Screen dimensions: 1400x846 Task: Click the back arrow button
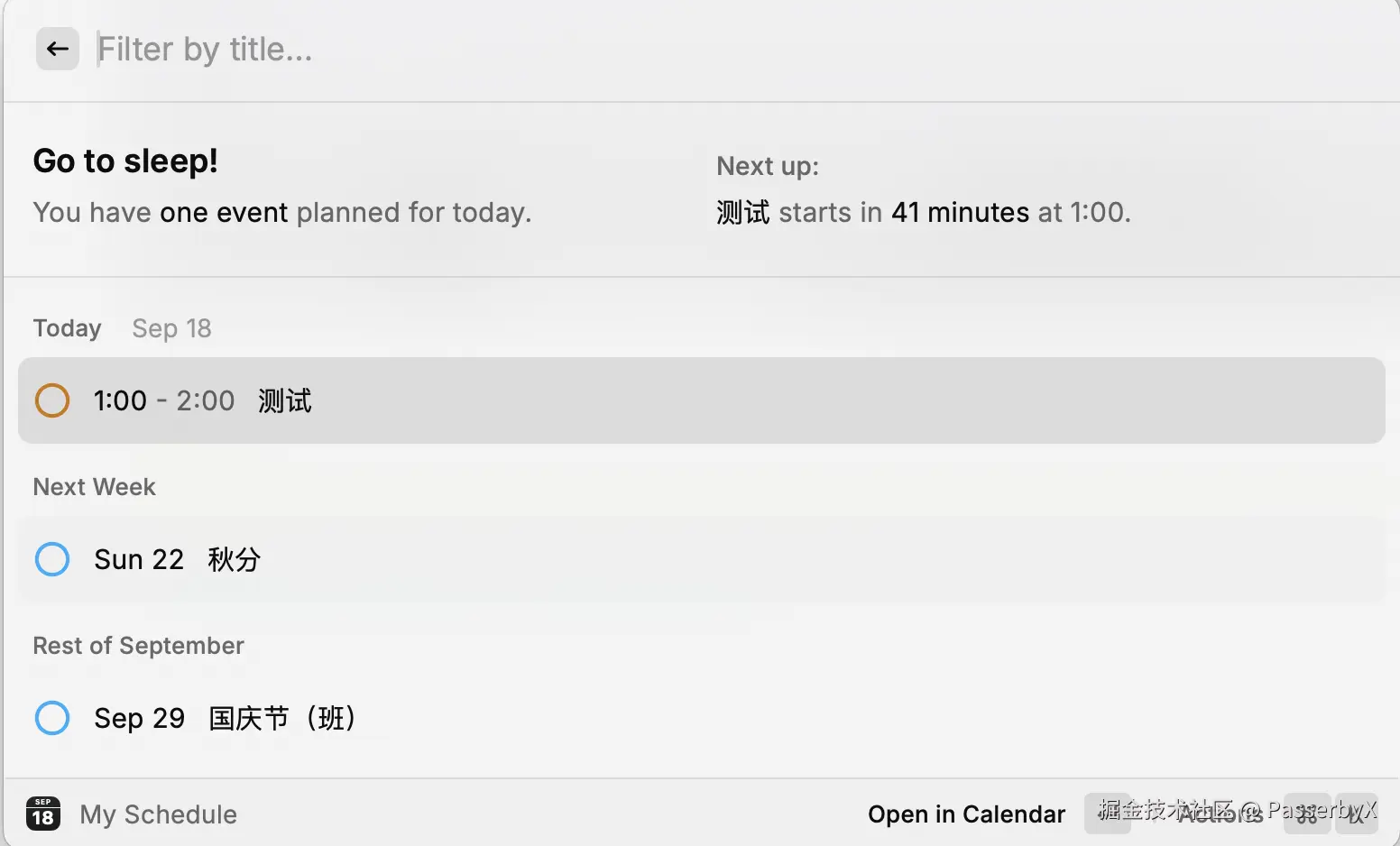pyautogui.click(x=58, y=49)
